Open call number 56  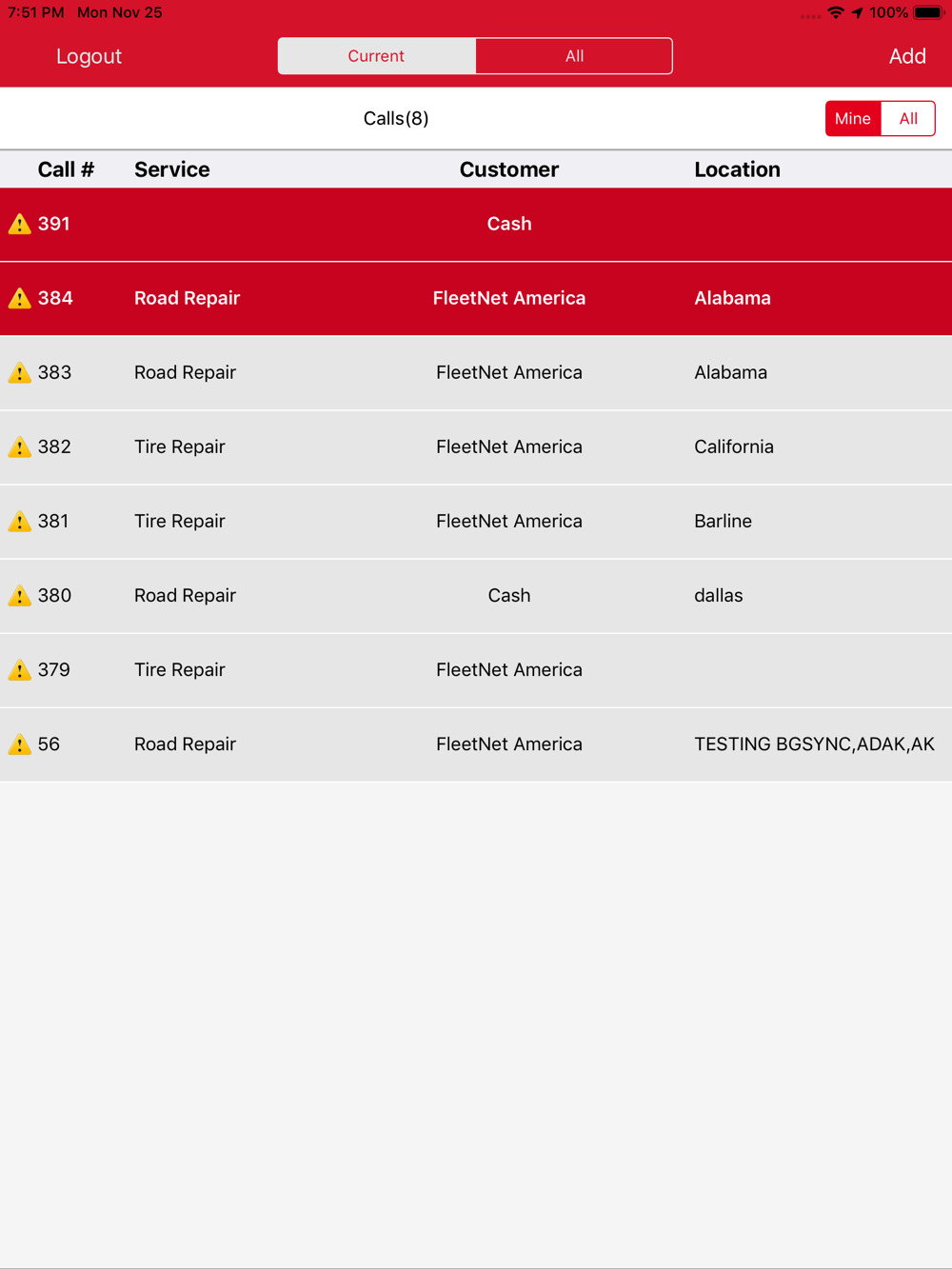[x=476, y=744]
